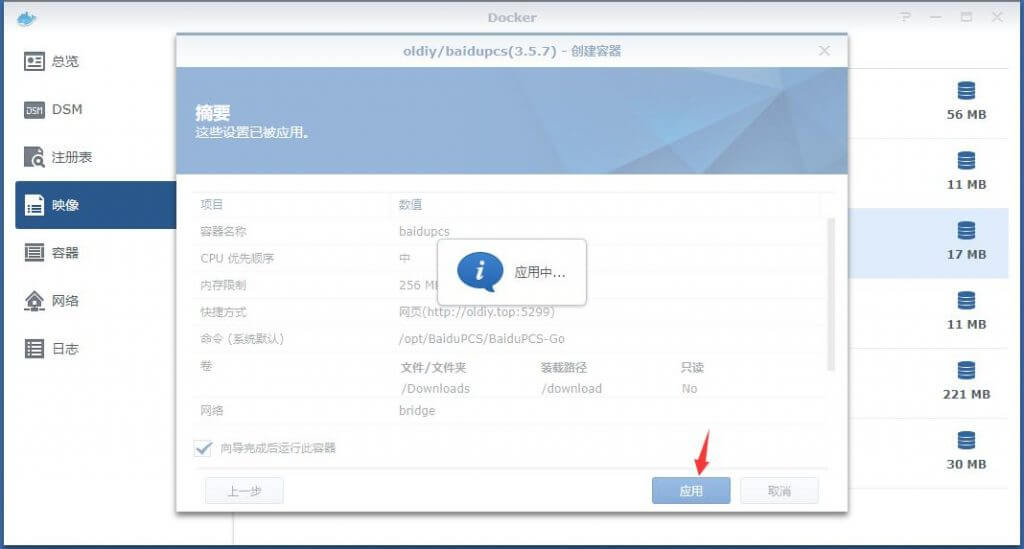Click the blue info icon in 应用中 popup

(x=479, y=271)
